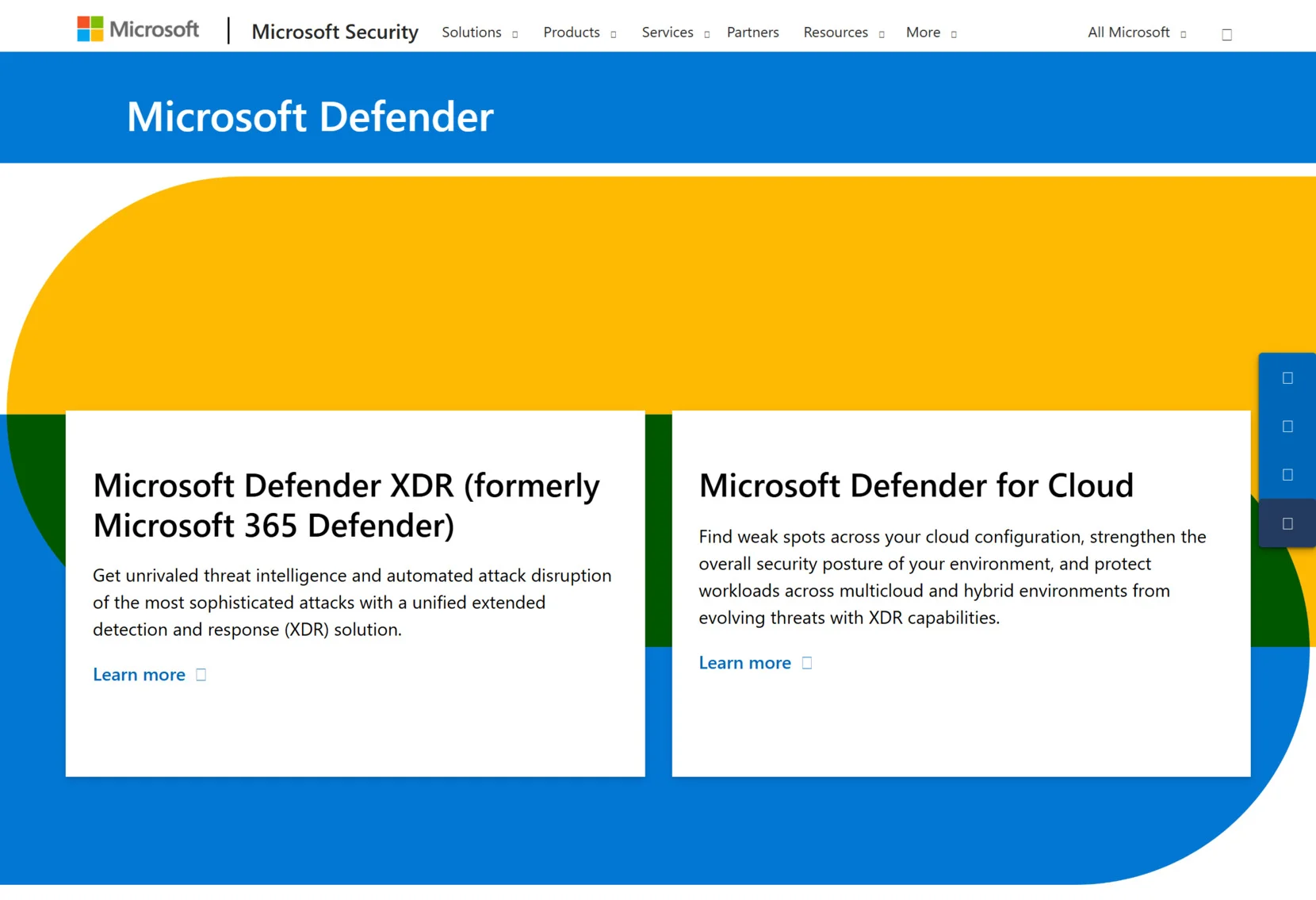
Task: Click bottom dark icon in side panel
Action: click(x=1287, y=523)
